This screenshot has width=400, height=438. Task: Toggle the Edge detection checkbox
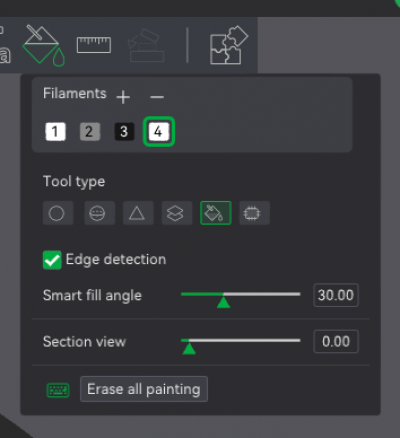52,260
